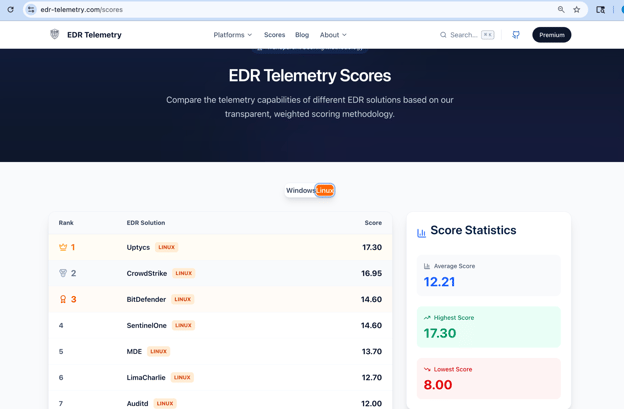Click the Highest Score trend-up icon
The height and width of the screenshot is (409, 624).
(x=427, y=317)
